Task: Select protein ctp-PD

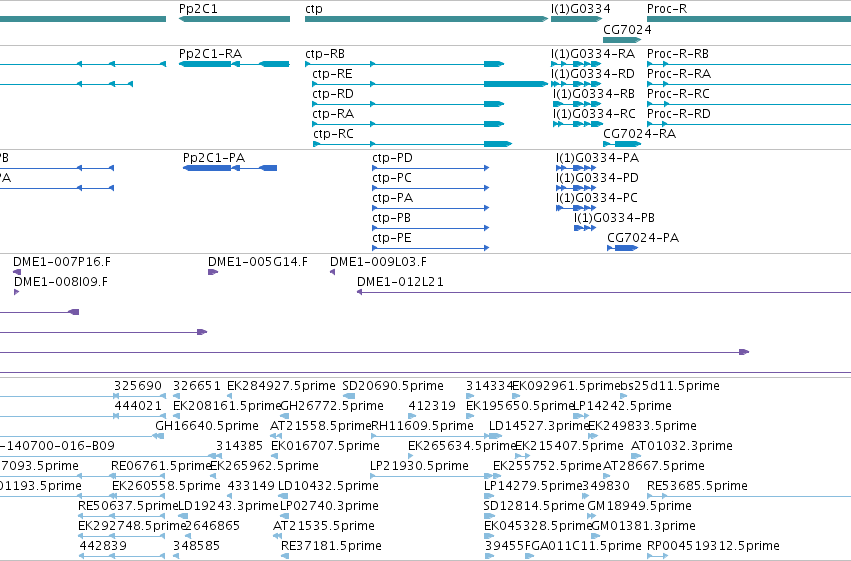Action: (x=431, y=168)
